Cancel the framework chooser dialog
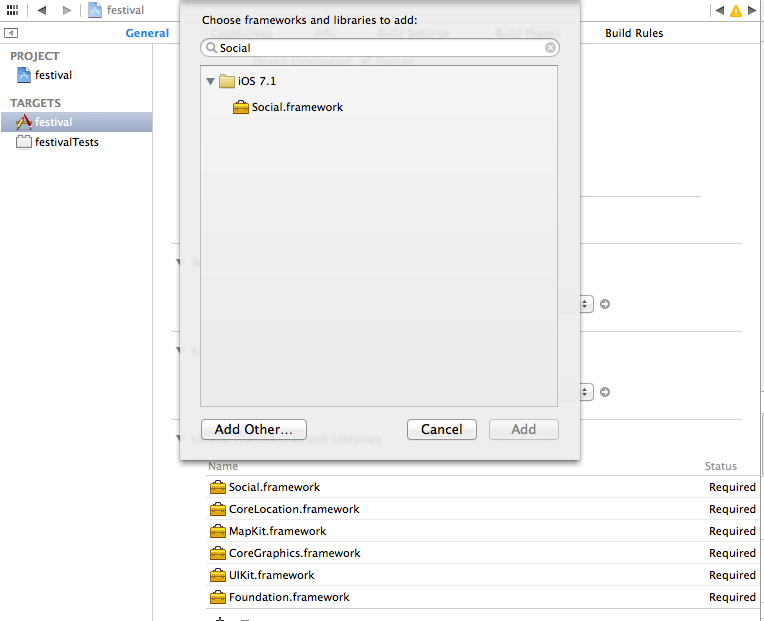 tap(442, 430)
